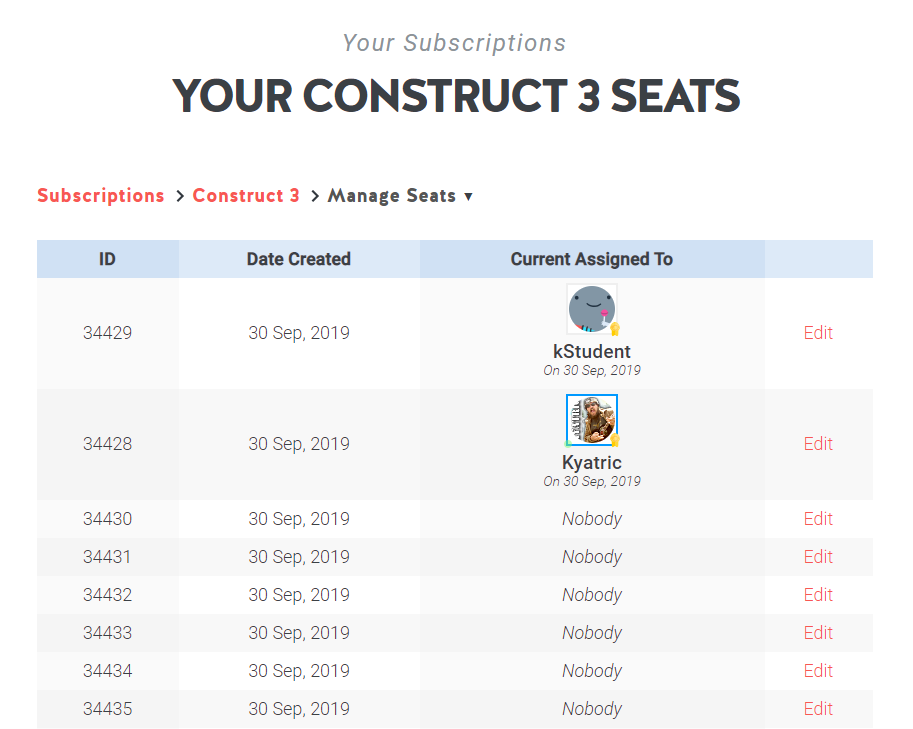
Task: Click the gold badge on kStudent's avatar
Action: [615, 329]
